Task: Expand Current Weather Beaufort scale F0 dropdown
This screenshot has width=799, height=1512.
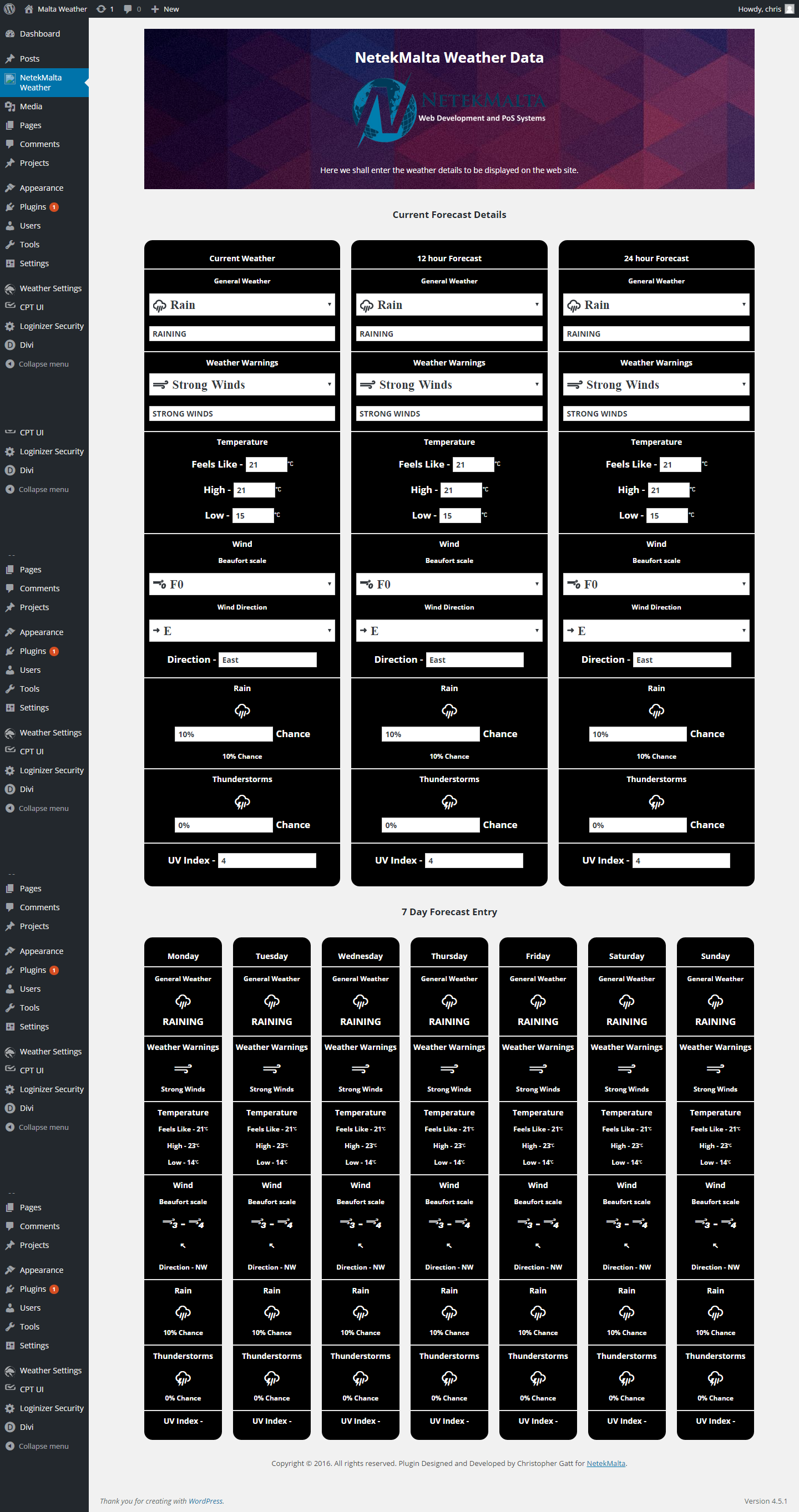Action: tap(242, 584)
